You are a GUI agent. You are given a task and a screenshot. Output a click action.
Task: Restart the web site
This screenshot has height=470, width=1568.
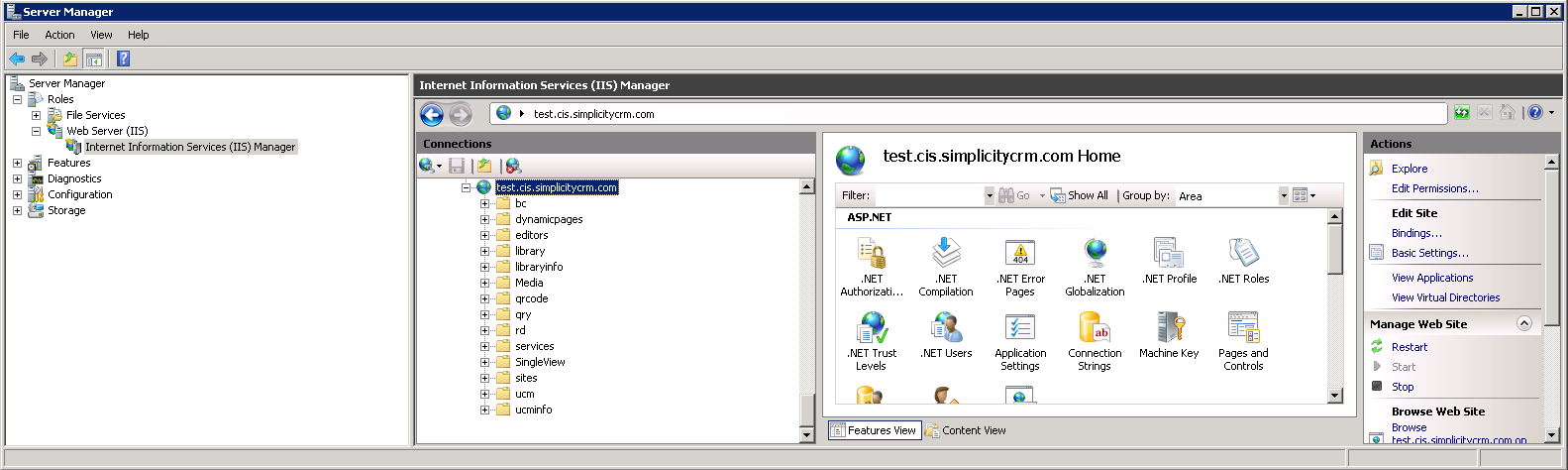coord(1410,347)
